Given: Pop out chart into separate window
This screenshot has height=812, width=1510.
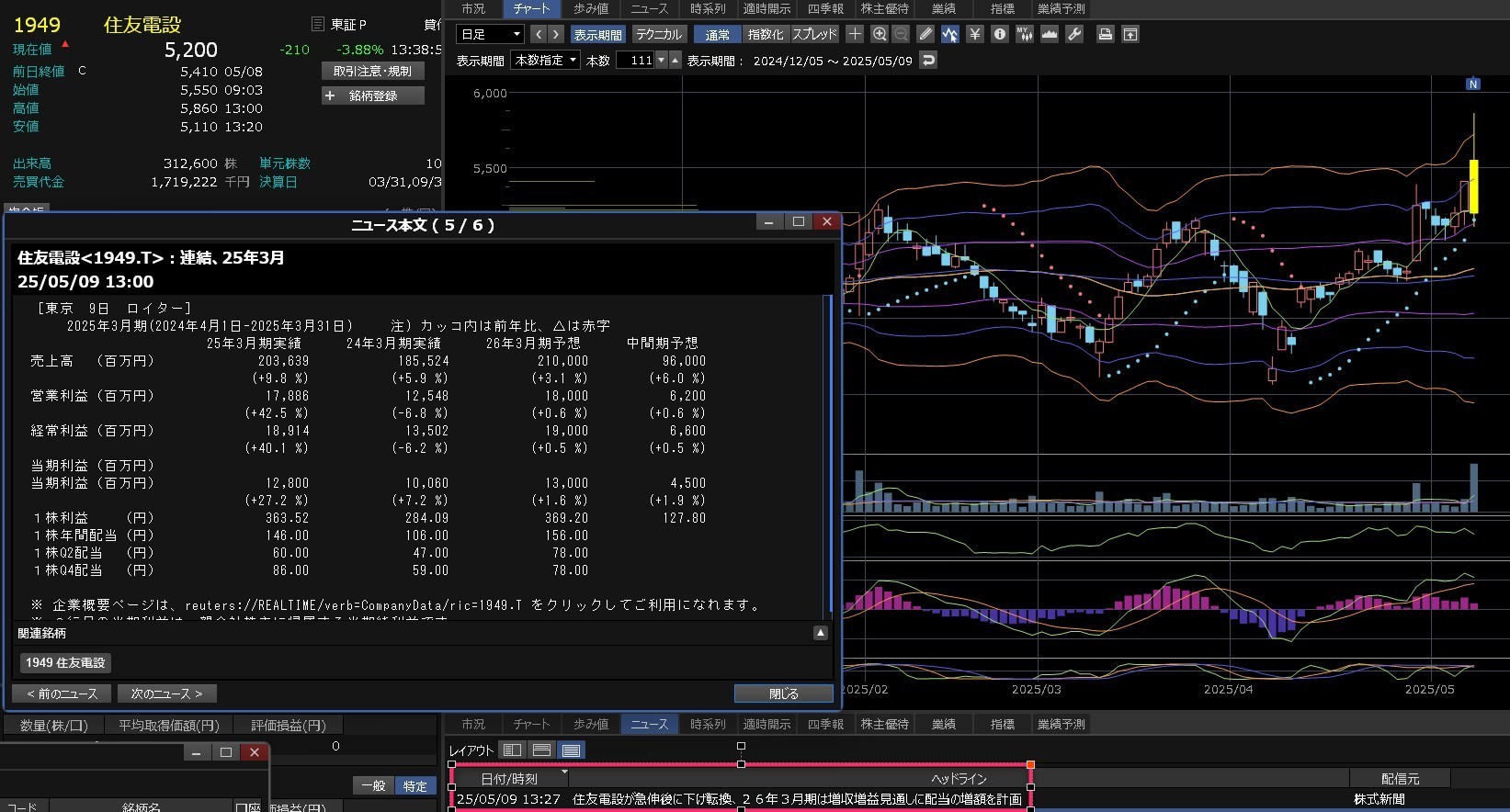Looking at the screenshot, I should point(1130,34).
